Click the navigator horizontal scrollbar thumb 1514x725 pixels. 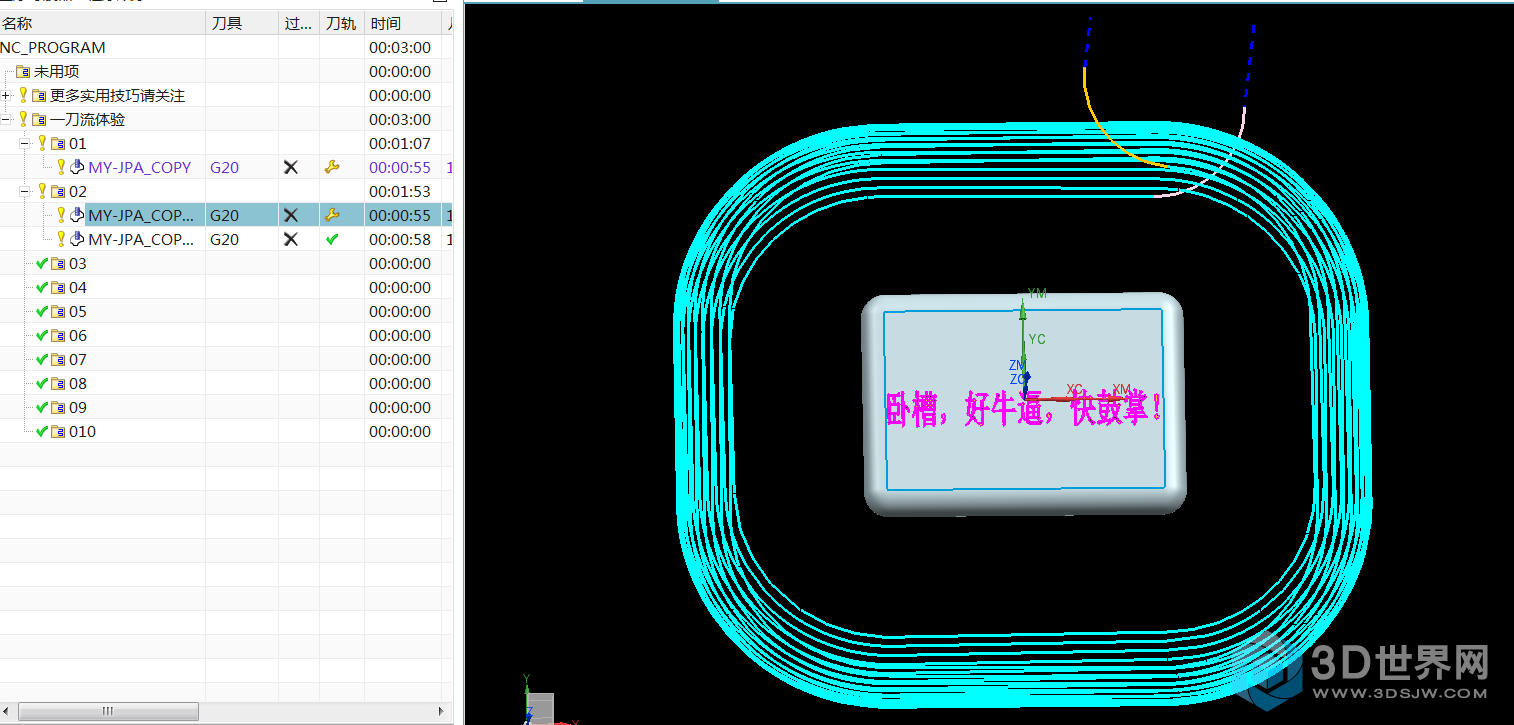coord(109,711)
